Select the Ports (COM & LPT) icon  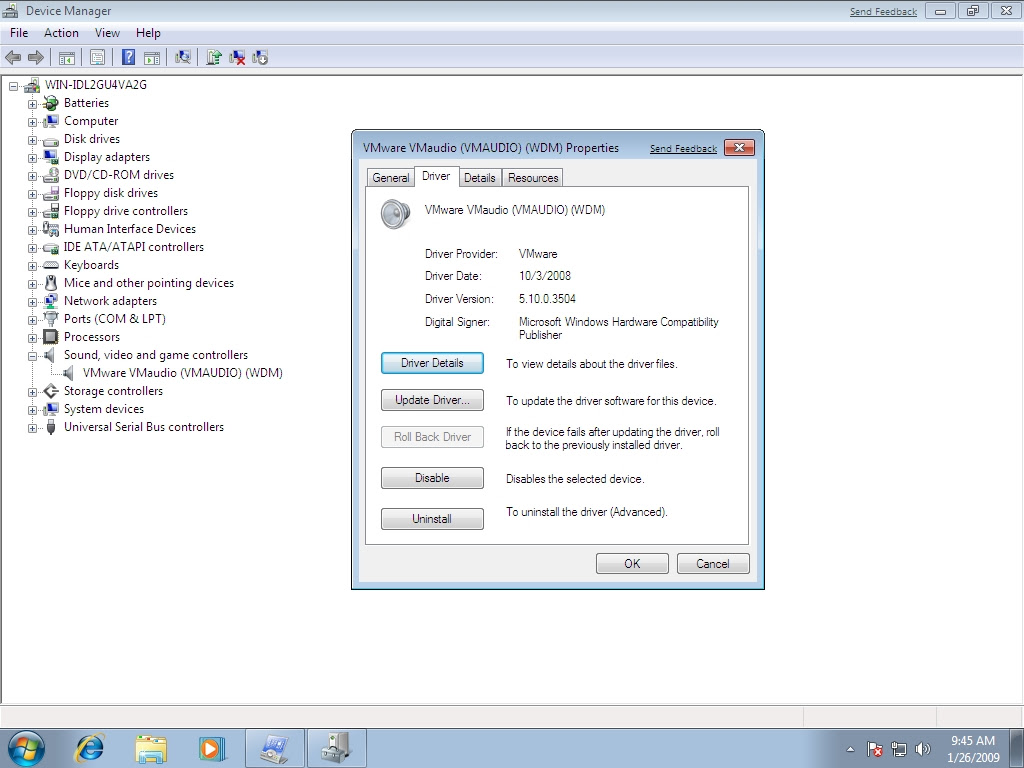point(50,319)
